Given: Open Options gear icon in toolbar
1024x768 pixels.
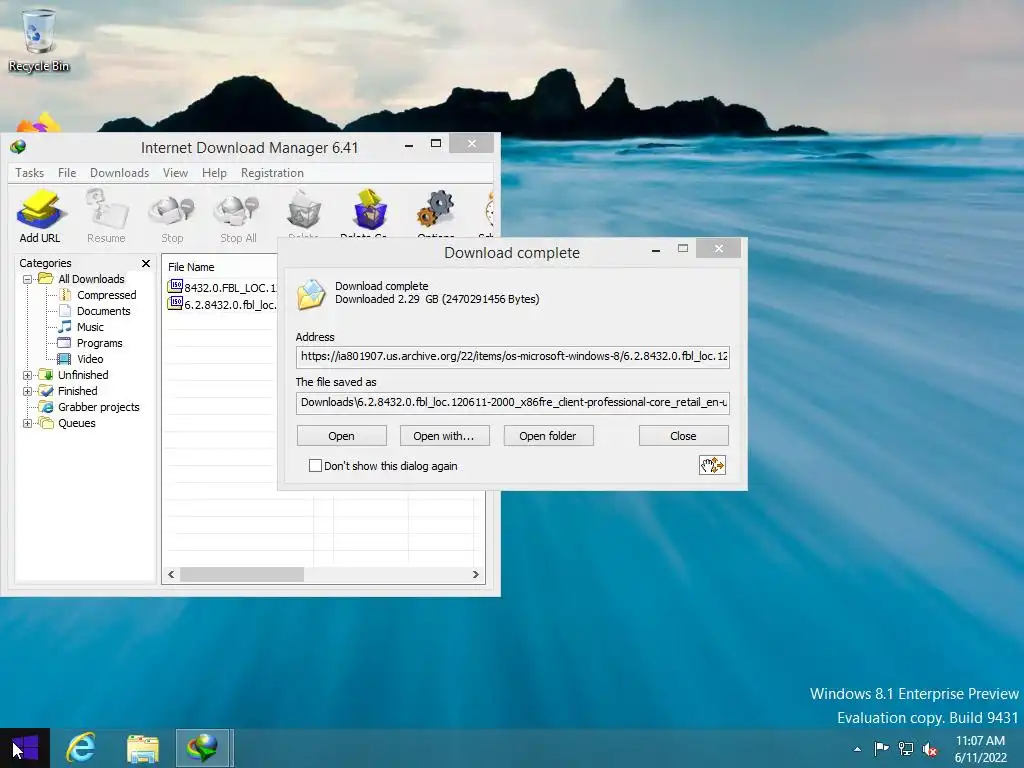Looking at the screenshot, I should (436, 209).
